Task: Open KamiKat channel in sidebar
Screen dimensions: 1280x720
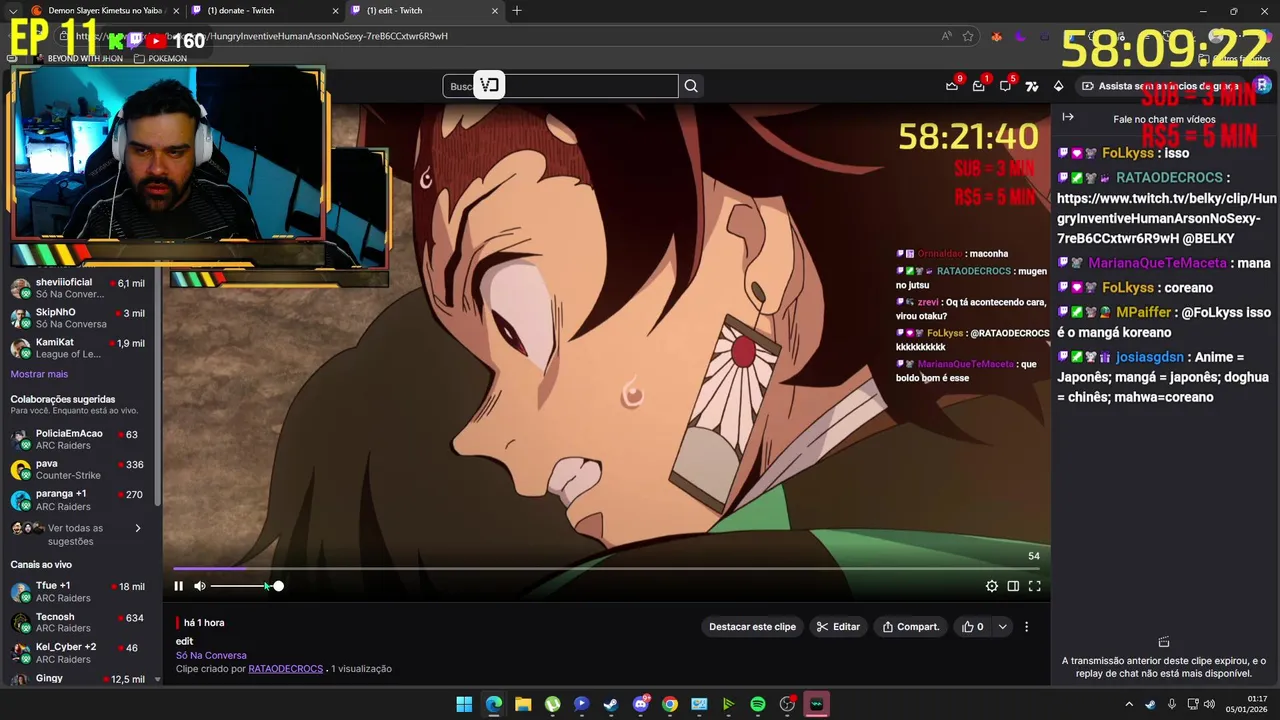Action: tap(78, 348)
